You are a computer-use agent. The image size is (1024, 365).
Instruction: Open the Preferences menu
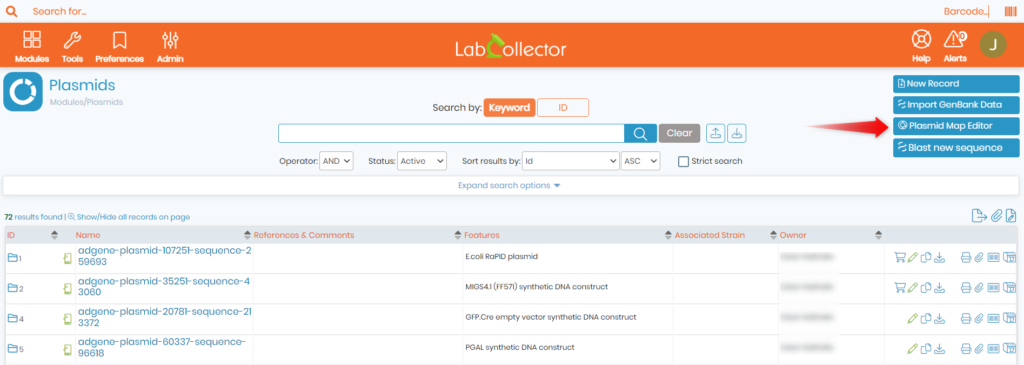click(119, 46)
